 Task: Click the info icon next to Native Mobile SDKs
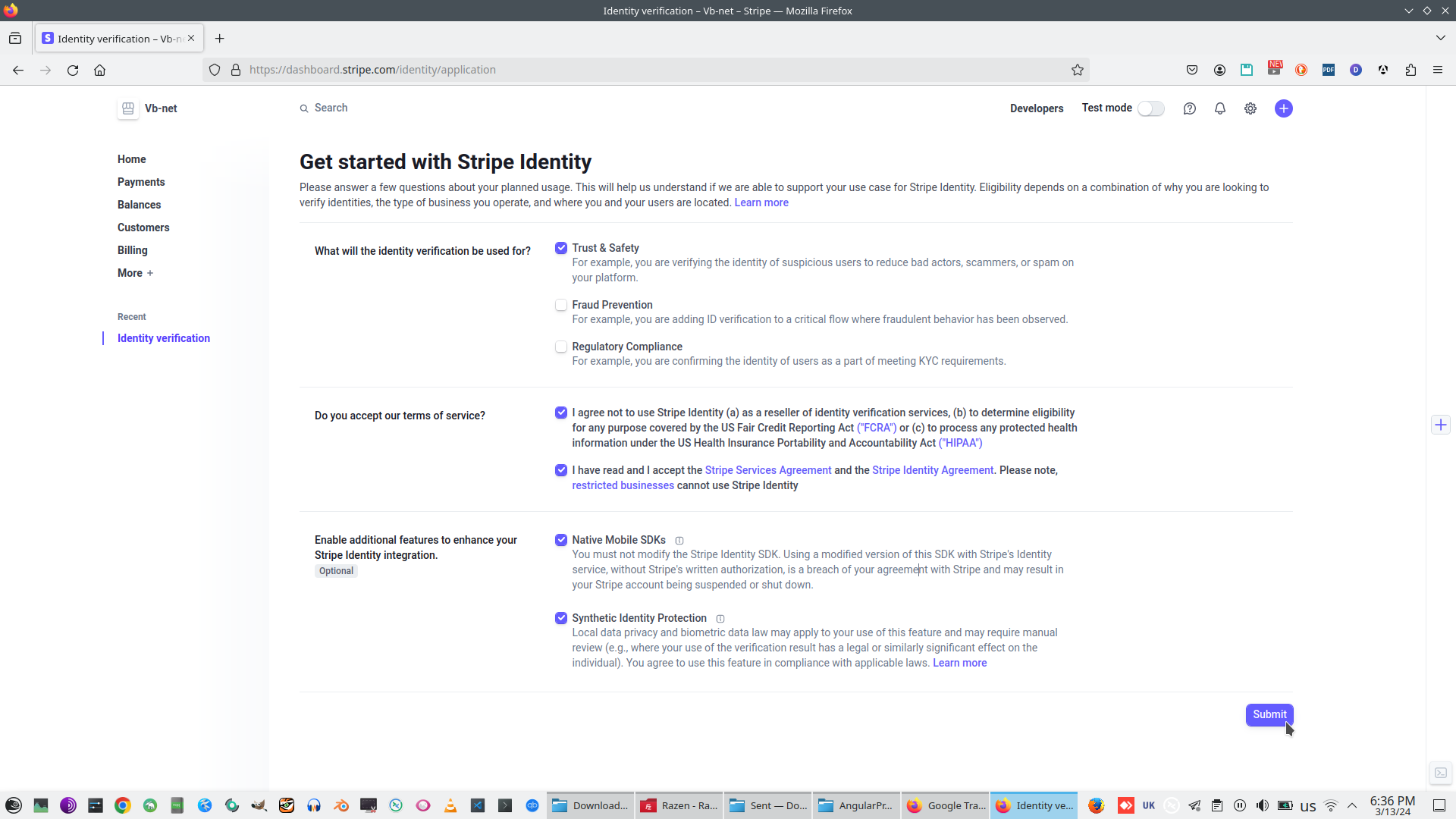tap(679, 541)
